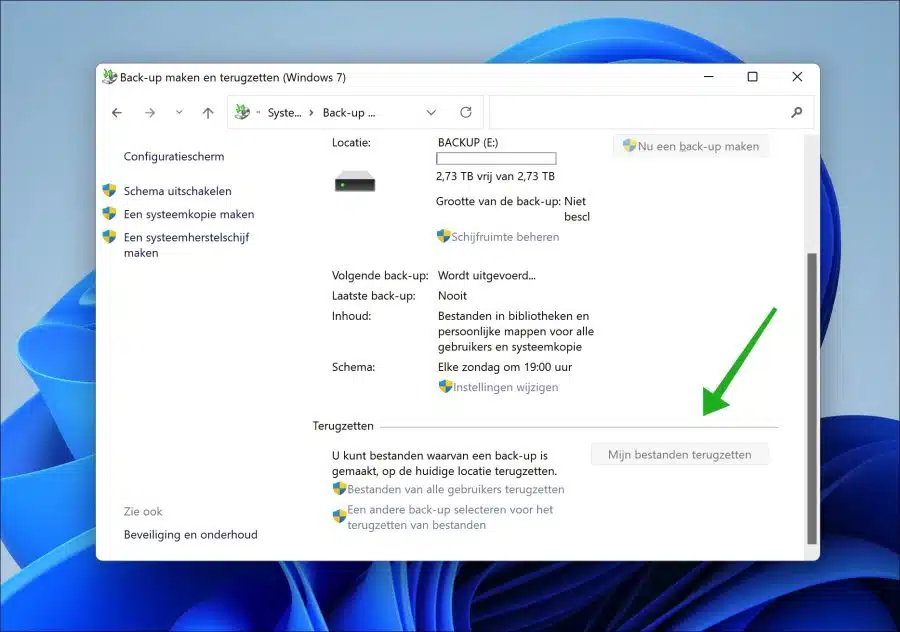
Task: Click the 'BACKUP (E:)' location text
Action: pos(468,142)
